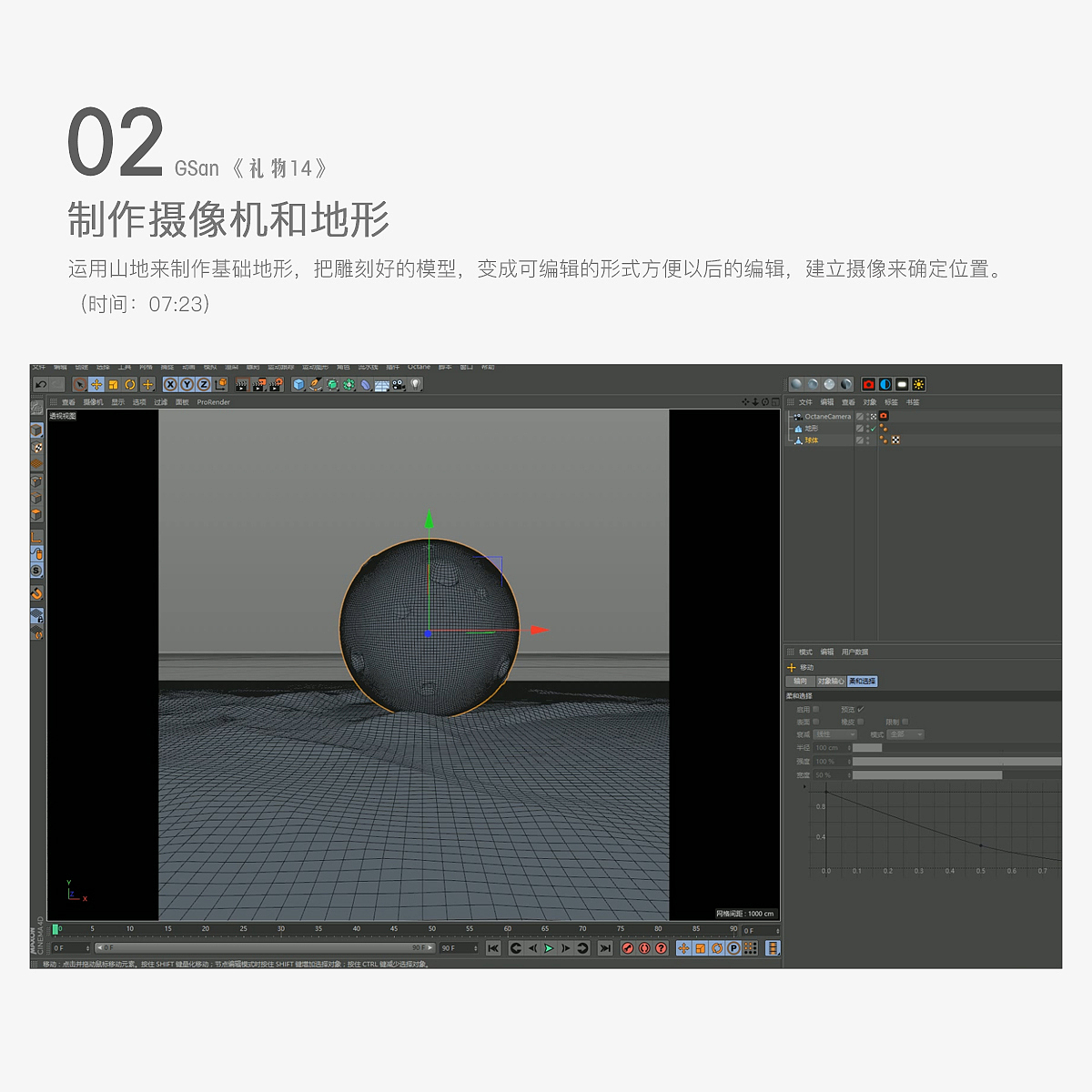Open viewport 显示 menu
This screenshot has height=1092, width=1092.
pos(118,402)
